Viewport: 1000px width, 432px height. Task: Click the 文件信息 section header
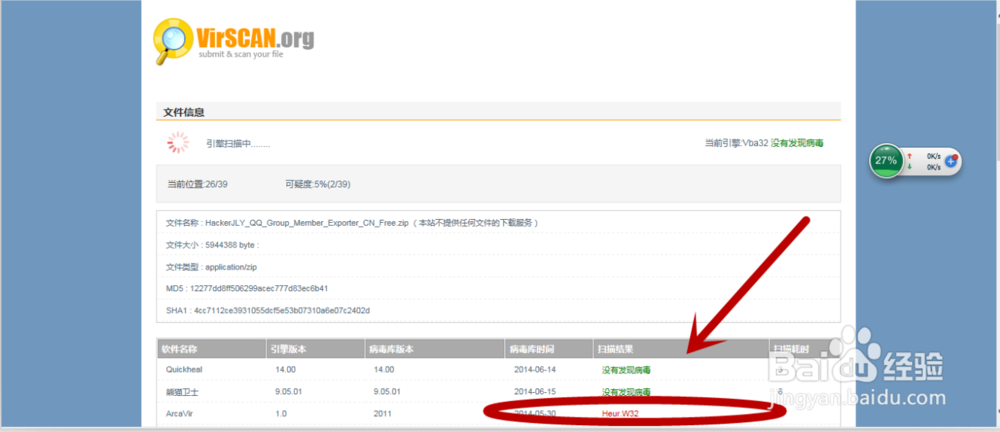coord(184,112)
